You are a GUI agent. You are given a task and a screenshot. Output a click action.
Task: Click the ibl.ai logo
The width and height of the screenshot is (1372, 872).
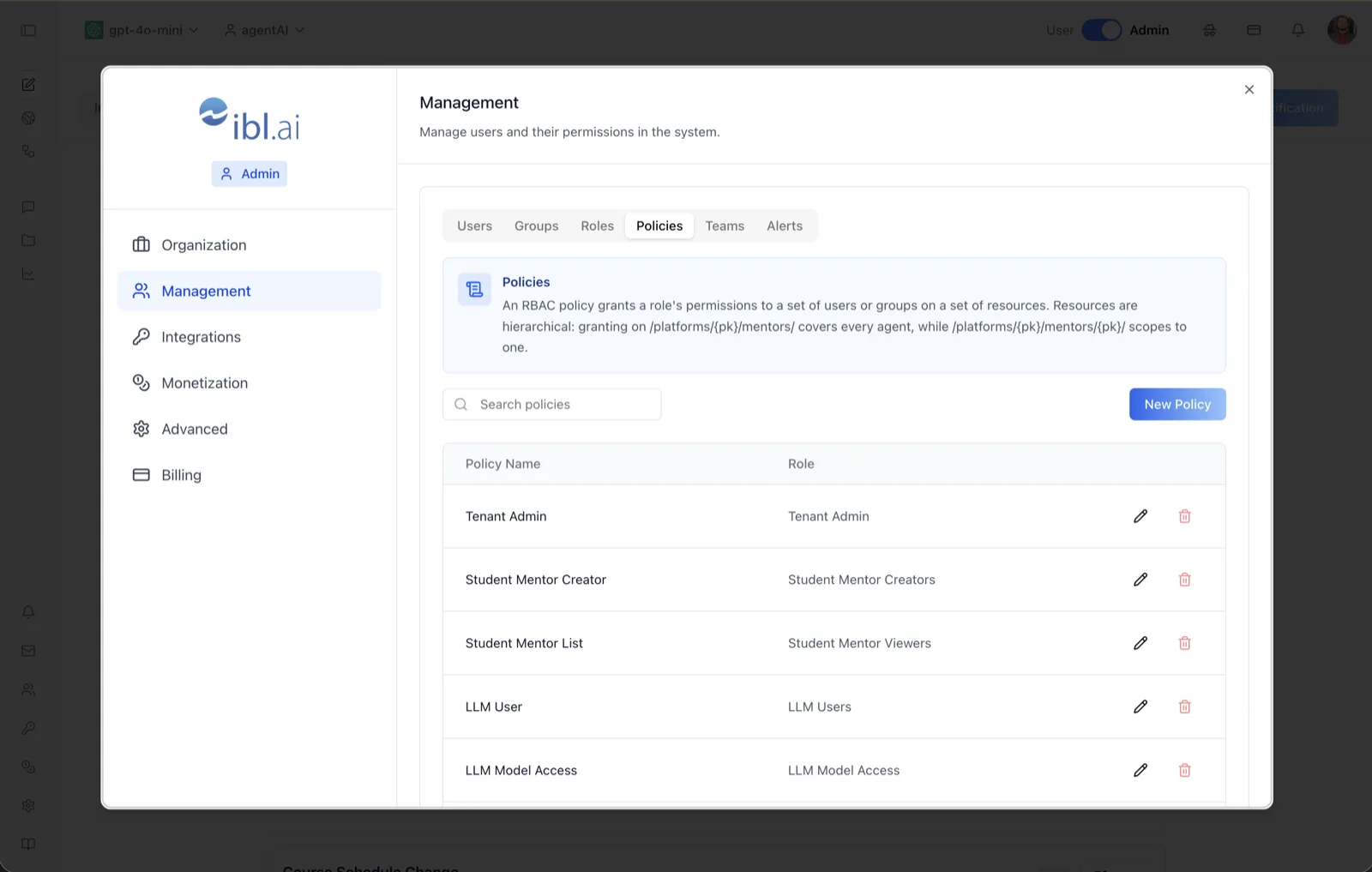(x=250, y=119)
